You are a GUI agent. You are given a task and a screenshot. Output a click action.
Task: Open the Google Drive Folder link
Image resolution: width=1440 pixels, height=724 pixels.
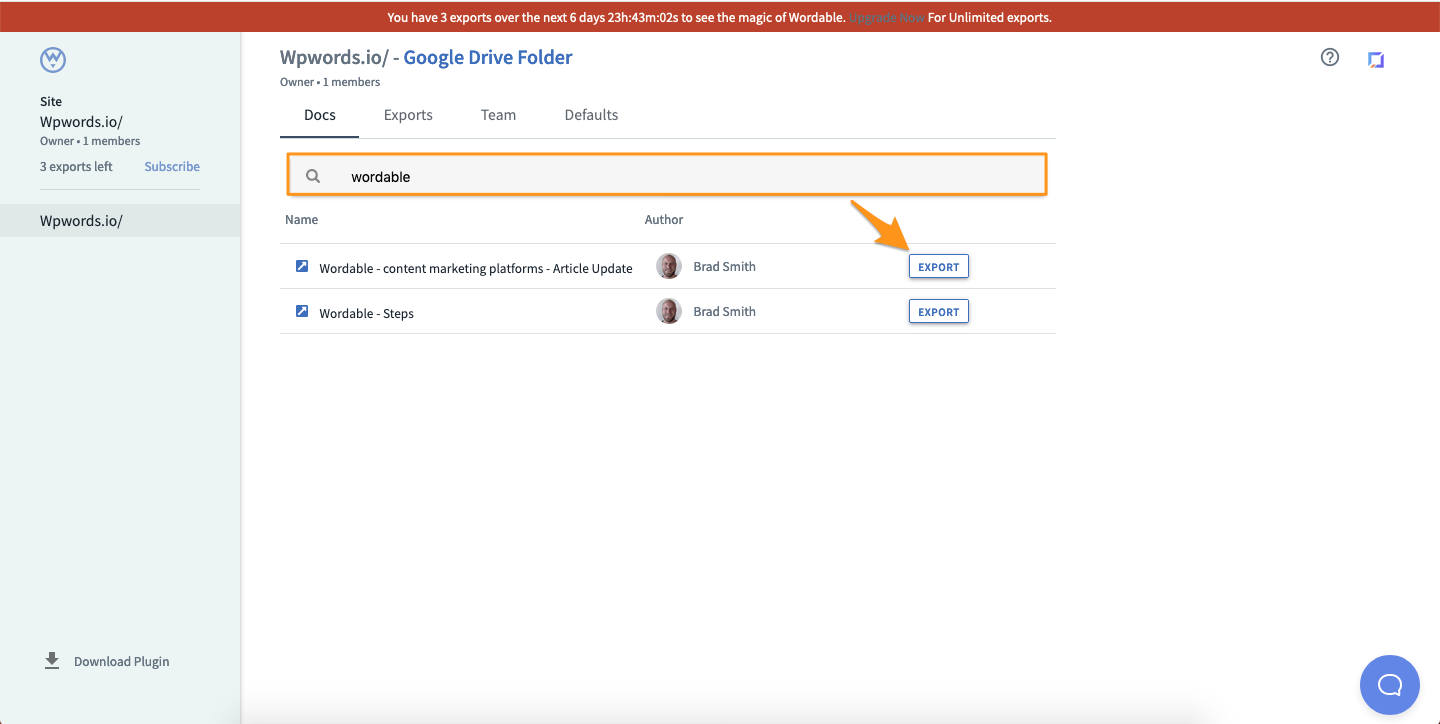(488, 58)
